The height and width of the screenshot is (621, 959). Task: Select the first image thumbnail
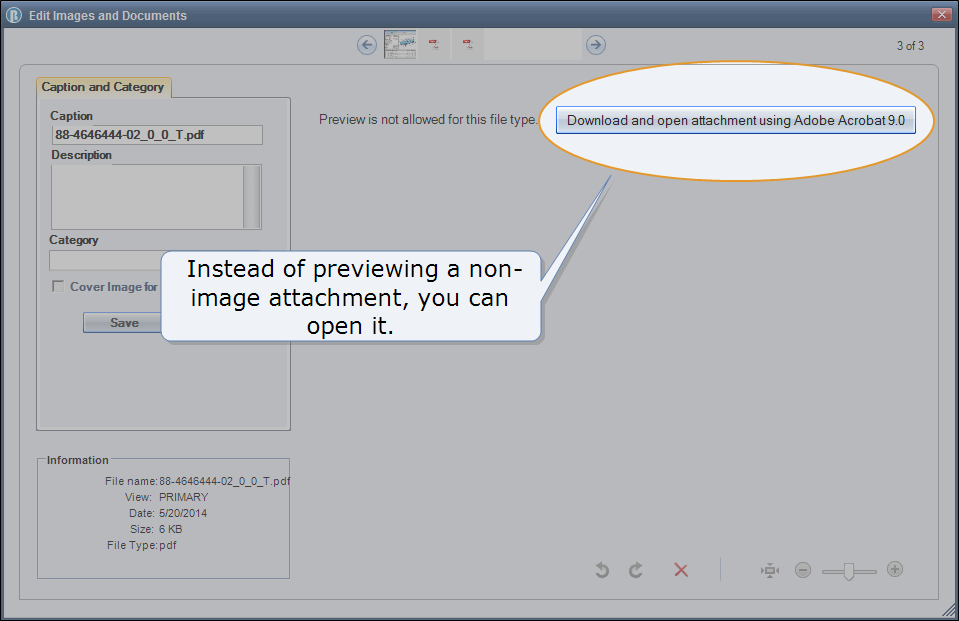[400, 44]
